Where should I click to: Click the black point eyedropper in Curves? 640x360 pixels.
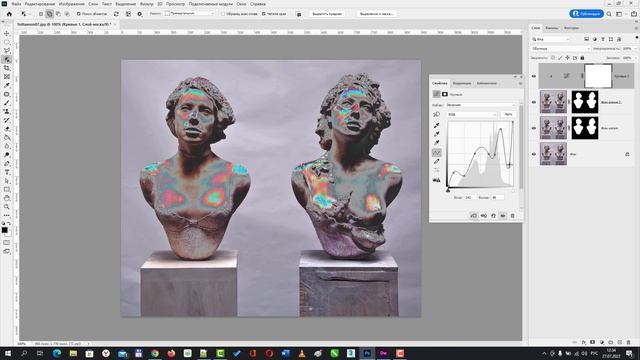coord(437,125)
